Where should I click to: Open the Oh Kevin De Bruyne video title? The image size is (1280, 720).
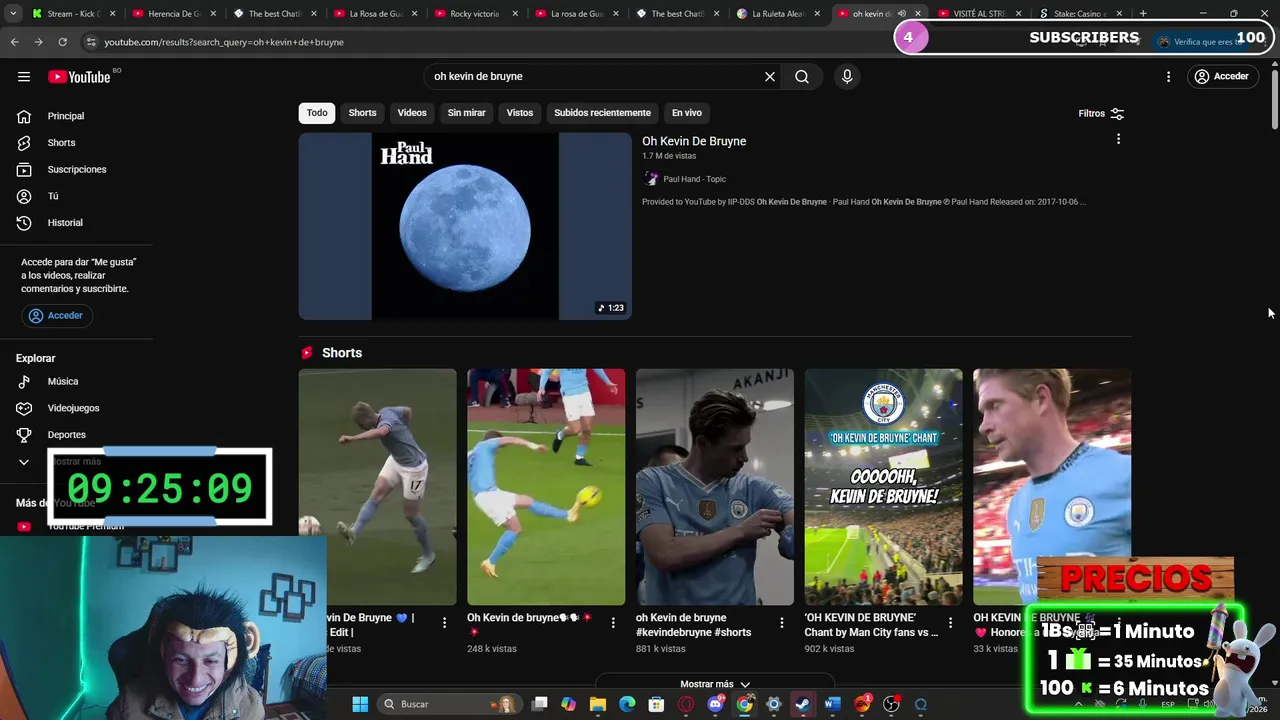[x=694, y=141]
